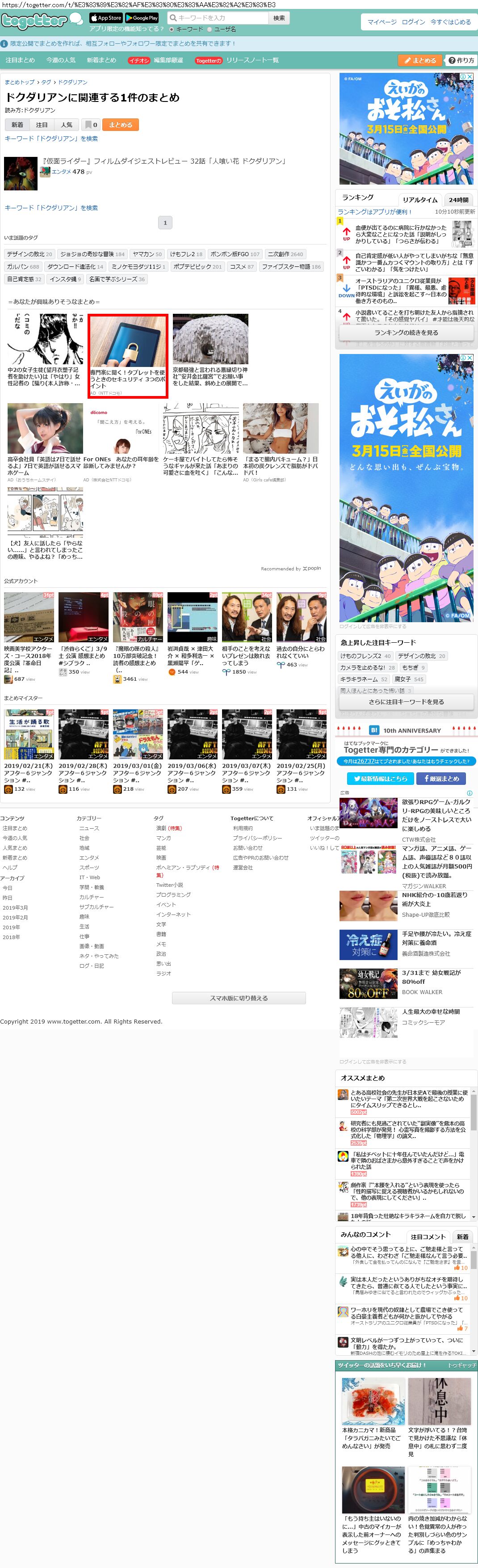Open リリースノート一覧 menu item
The width and height of the screenshot is (478, 1568).
pos(252,60)
